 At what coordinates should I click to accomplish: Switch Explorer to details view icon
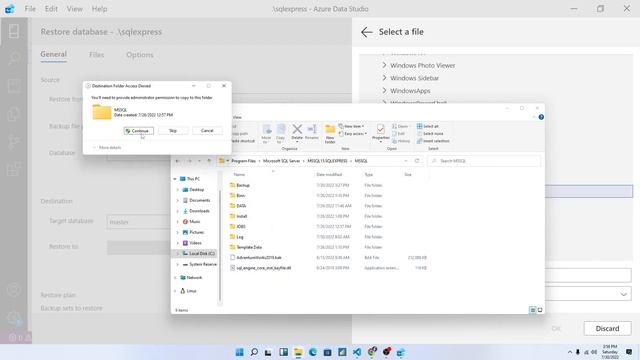[532, 310]
